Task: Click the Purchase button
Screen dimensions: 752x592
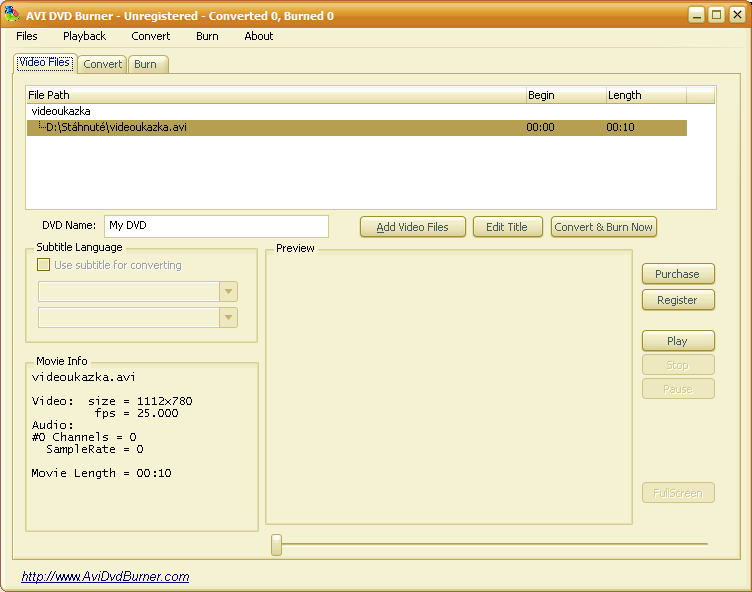Action: [x=677, y=274]
